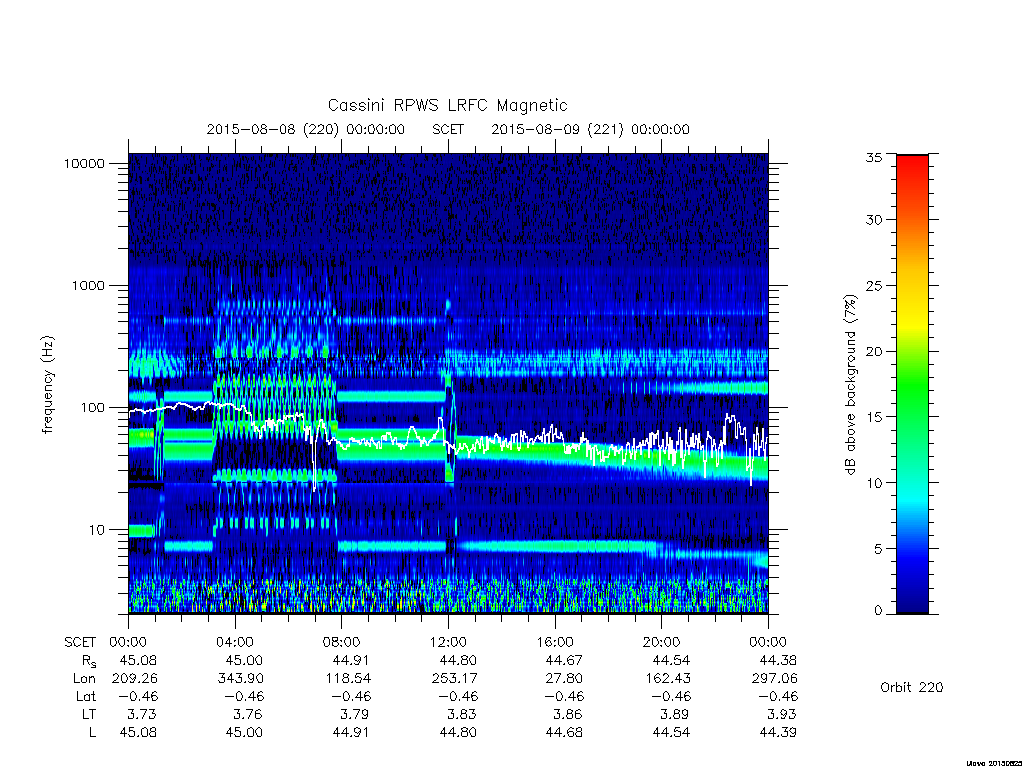Click the "100" frequency axis tick label

pos(91,408)
